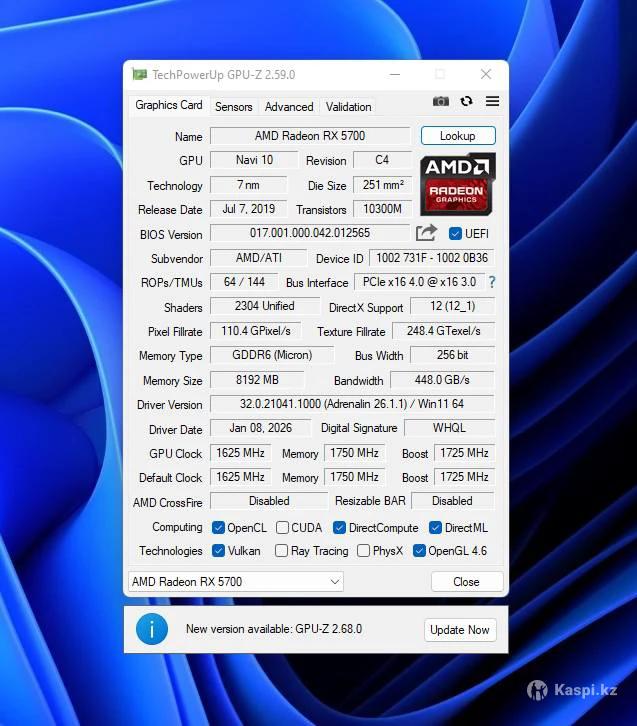The image size is (637, 726).
Task: Open the hamburger menu icon
Action: [x=492, y=102]
